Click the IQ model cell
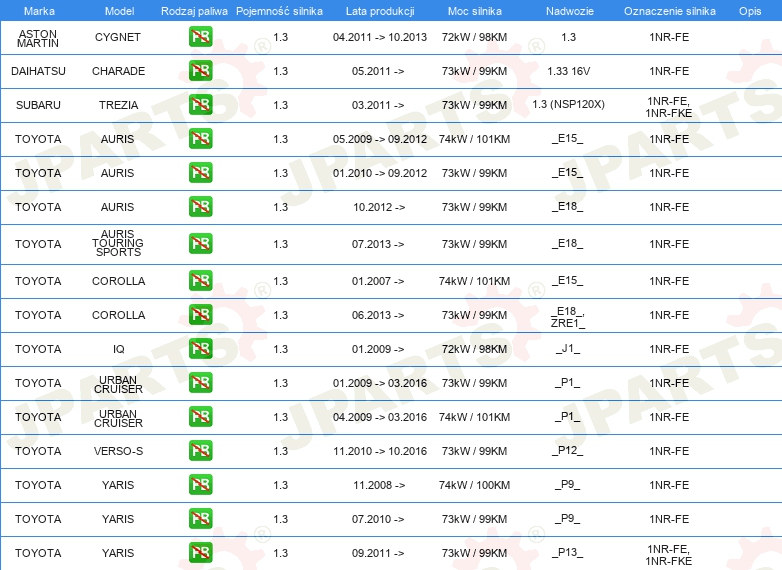 (119, 349)
